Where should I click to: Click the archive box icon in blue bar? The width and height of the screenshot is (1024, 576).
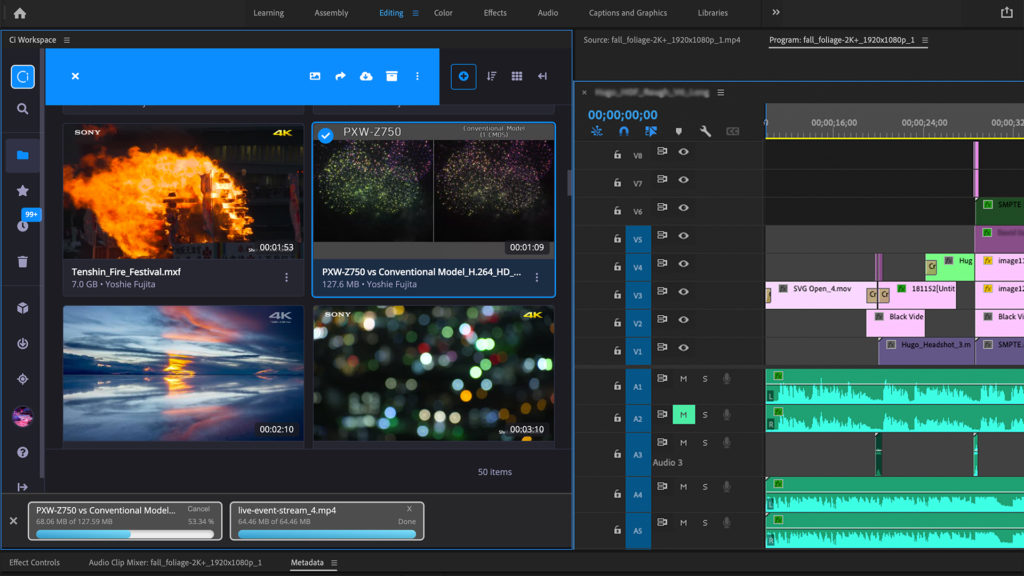(391, 76)
